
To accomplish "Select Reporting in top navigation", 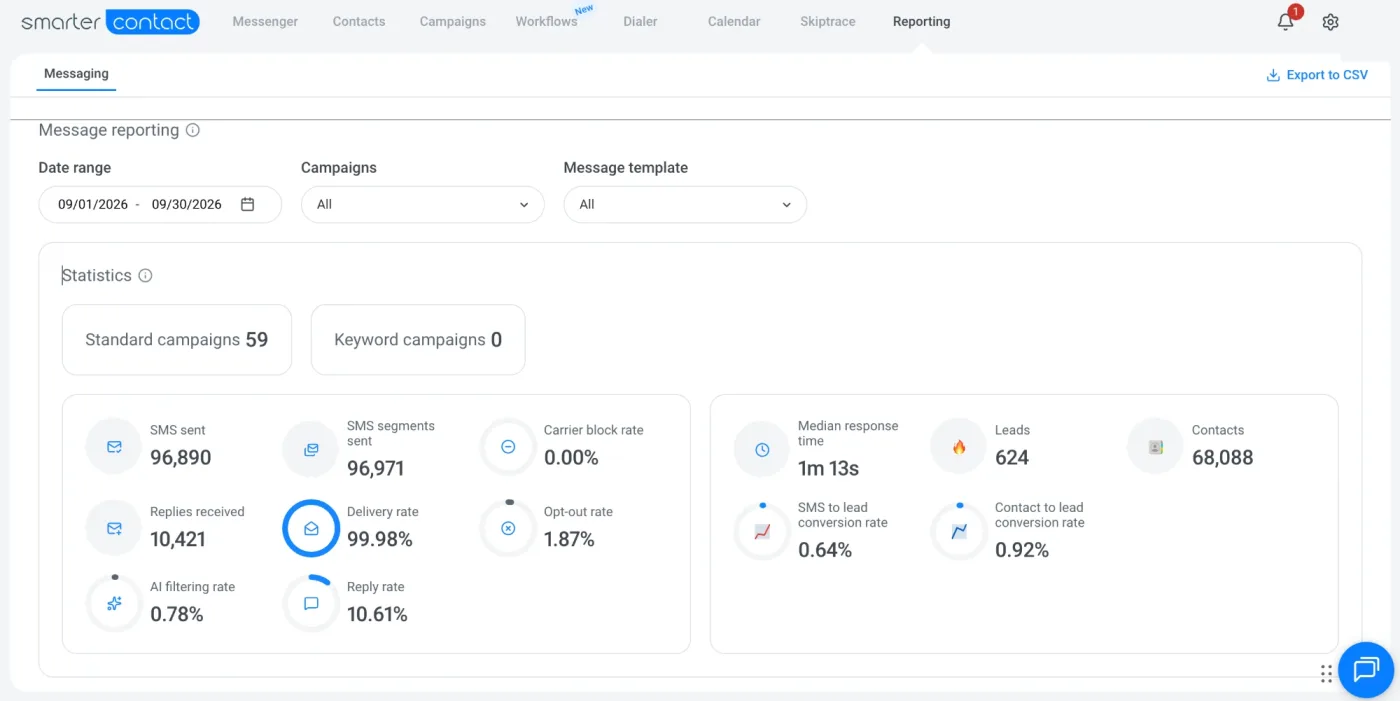I will 922,21.
